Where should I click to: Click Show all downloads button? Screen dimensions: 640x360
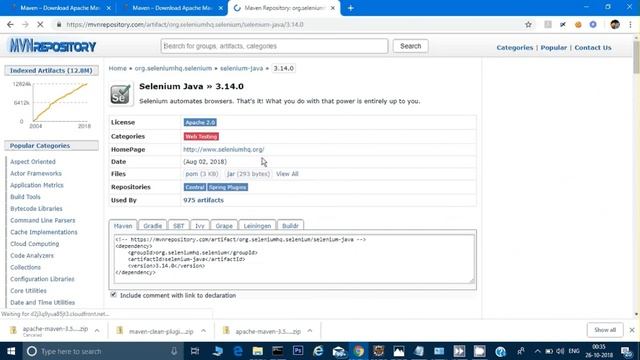605,330
